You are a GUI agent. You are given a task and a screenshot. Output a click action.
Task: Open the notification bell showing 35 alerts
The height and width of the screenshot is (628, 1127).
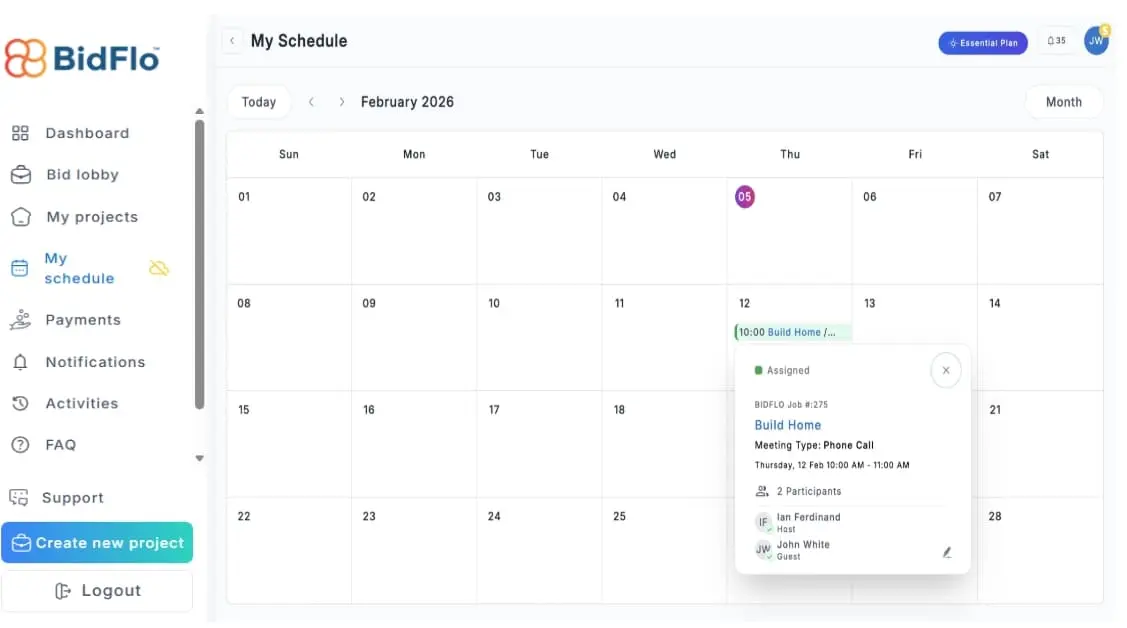[1057, 40]
